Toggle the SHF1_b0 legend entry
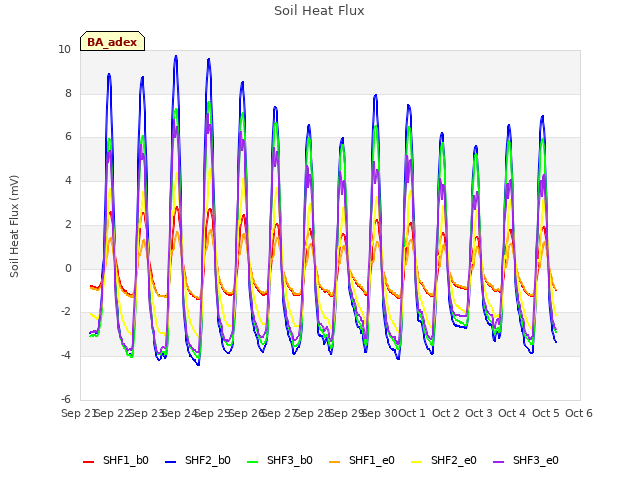Image resolution: width=640 pixels, height=480 pixels. click(116, 460)
